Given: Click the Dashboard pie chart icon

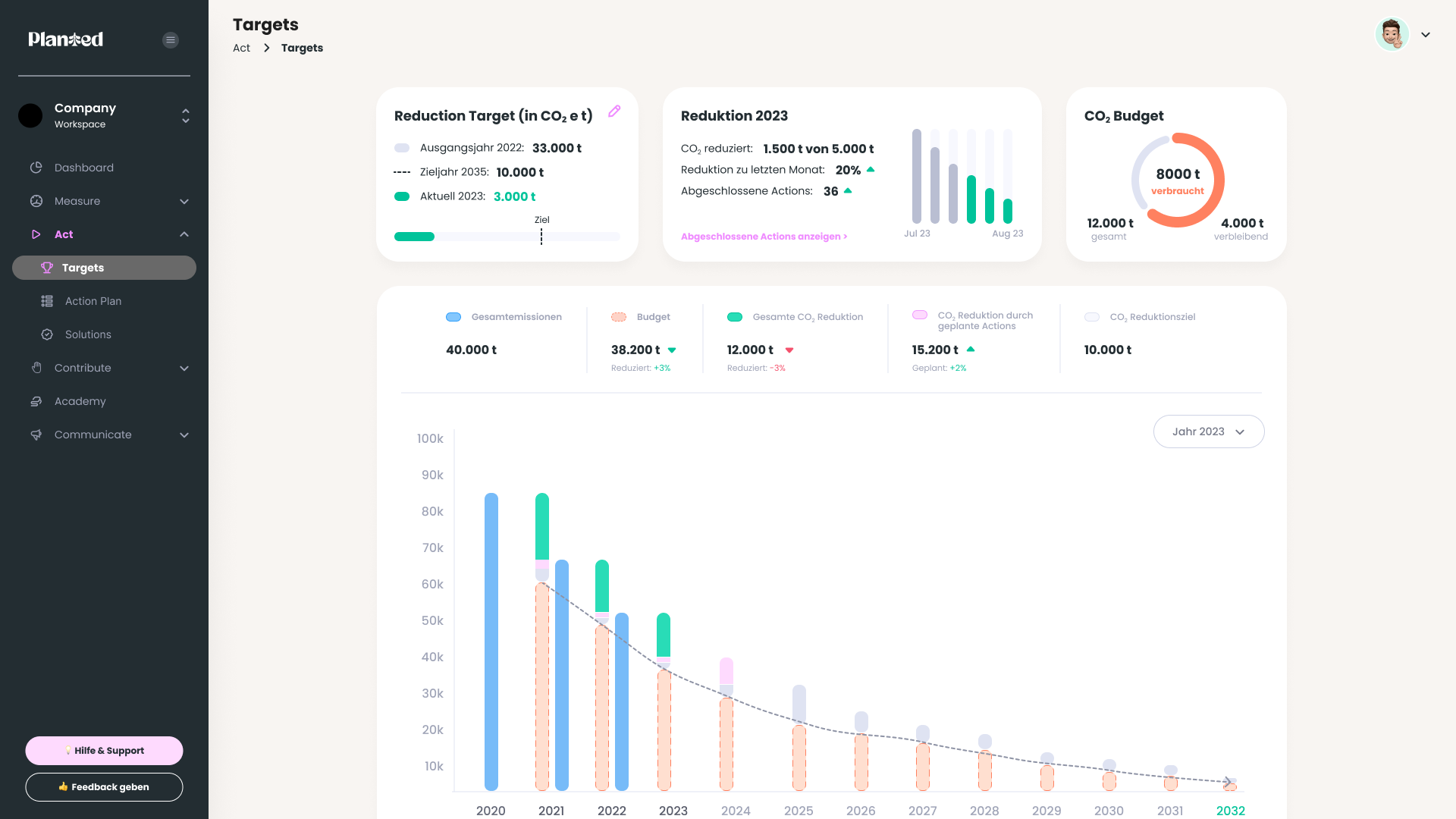Looking at the screenshot, I should (x=36, y=168).
